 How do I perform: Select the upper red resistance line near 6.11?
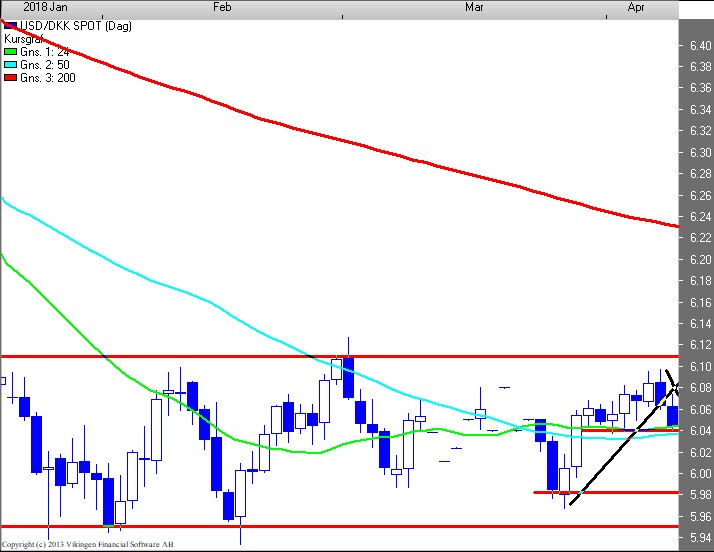300,356
